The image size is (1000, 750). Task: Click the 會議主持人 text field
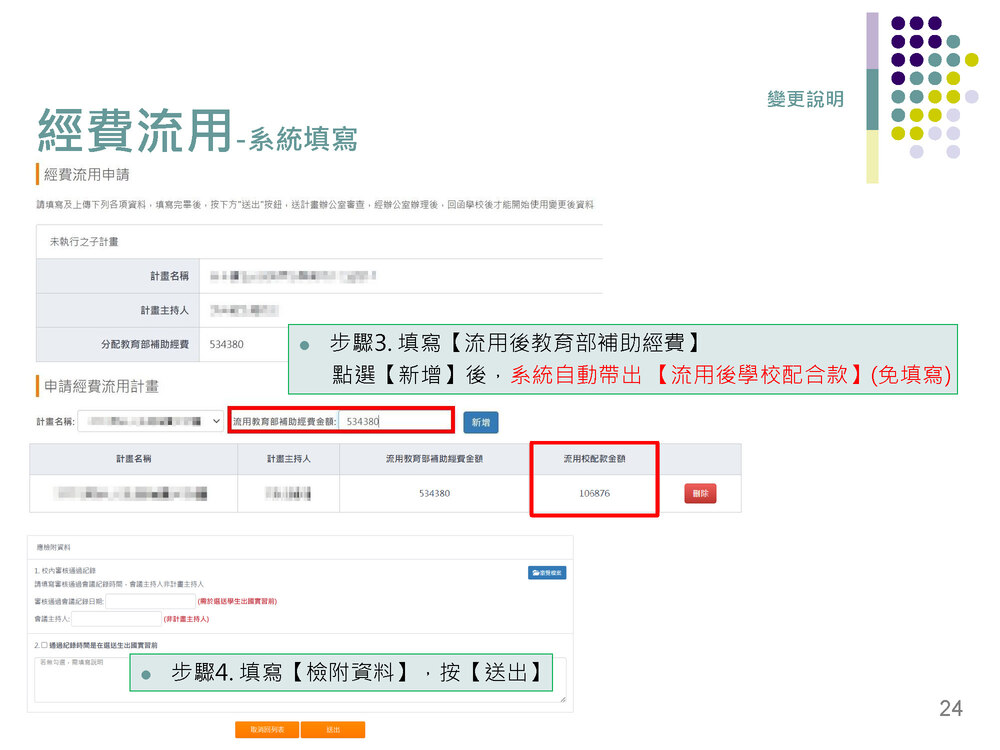point(116,619)
